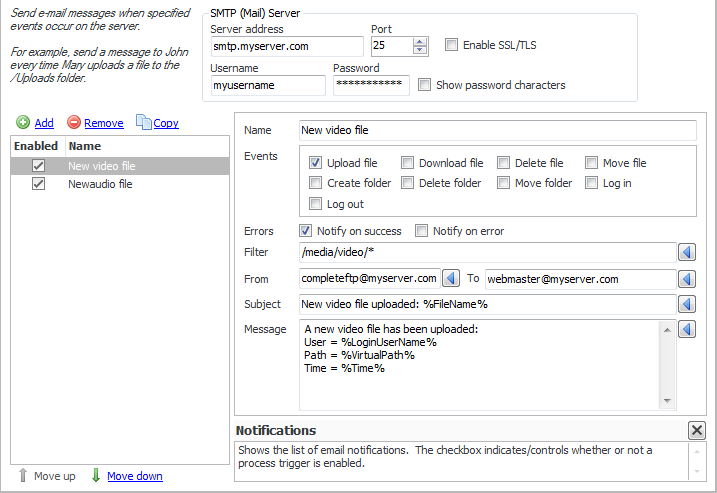Viewport: 717px width, 493px height.
Task: Close the Notifications help panel
Action: (697, 430)
